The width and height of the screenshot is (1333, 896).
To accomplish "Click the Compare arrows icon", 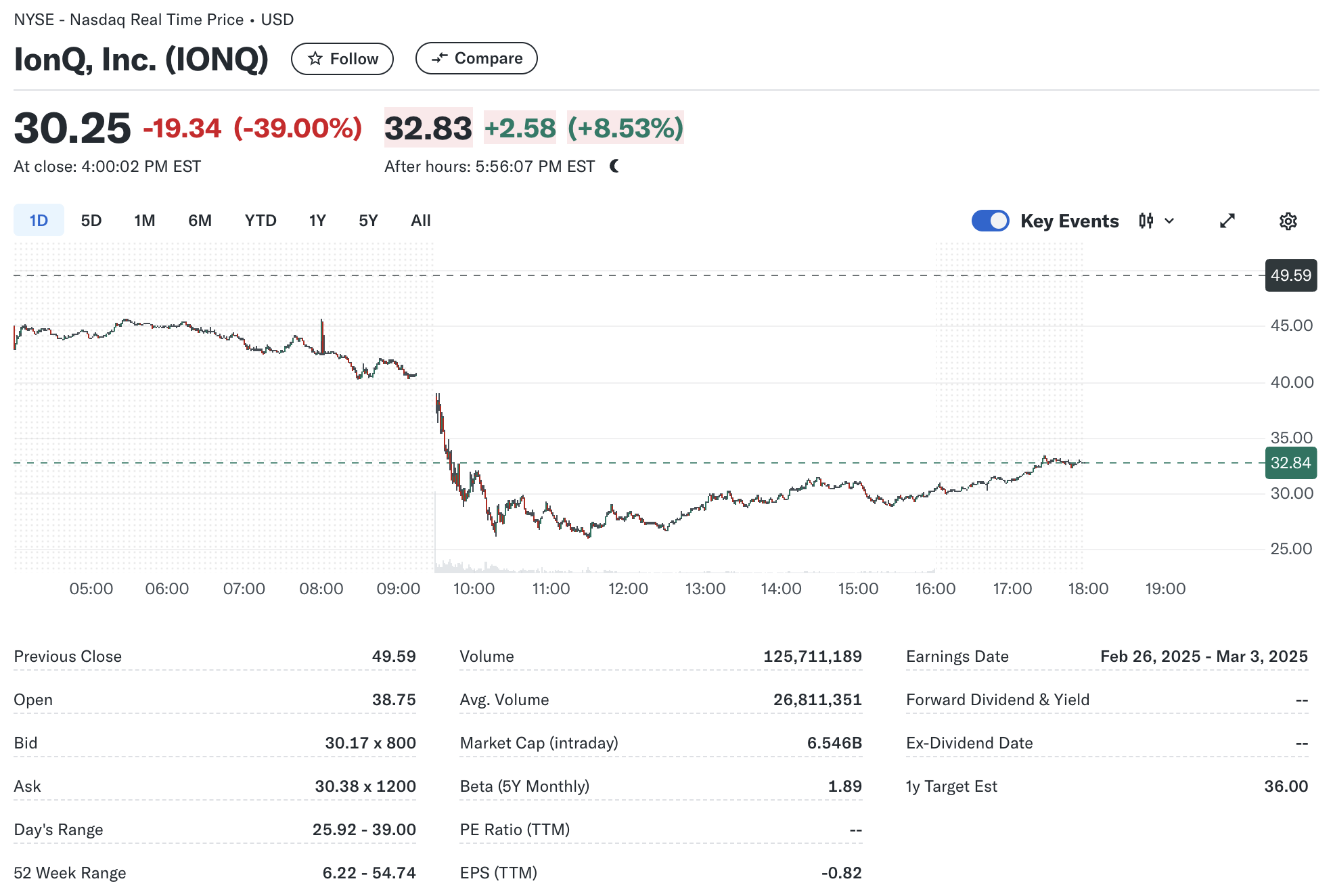I will (x=440, y=58).
